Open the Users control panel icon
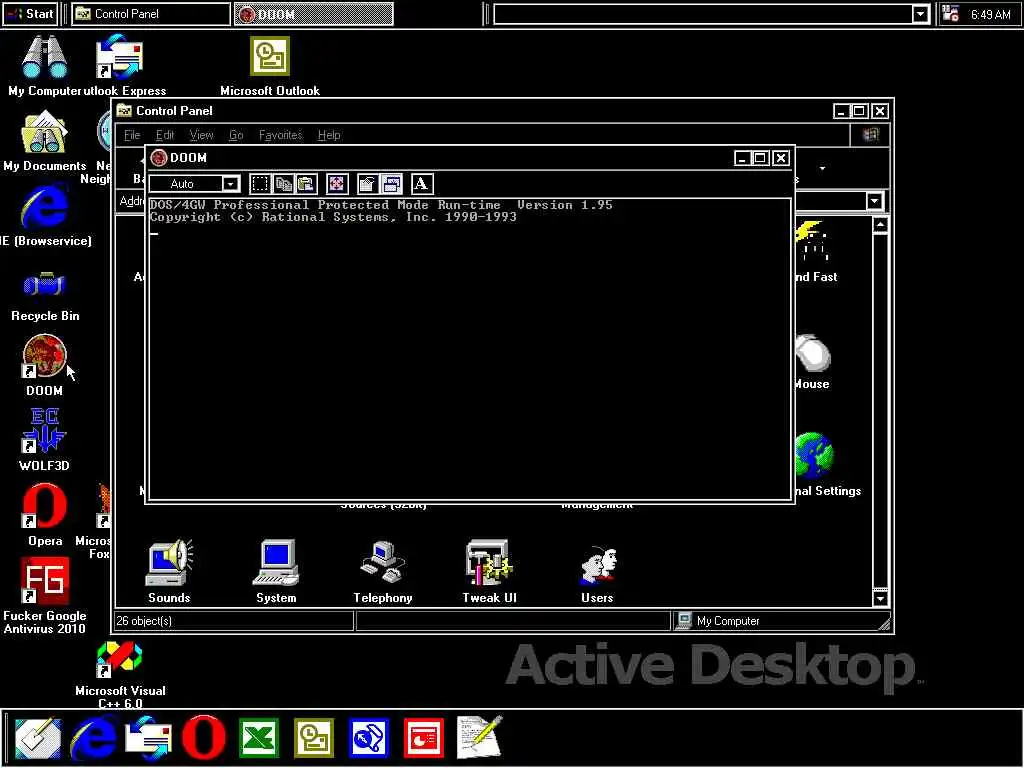 (x=597, y=573)
